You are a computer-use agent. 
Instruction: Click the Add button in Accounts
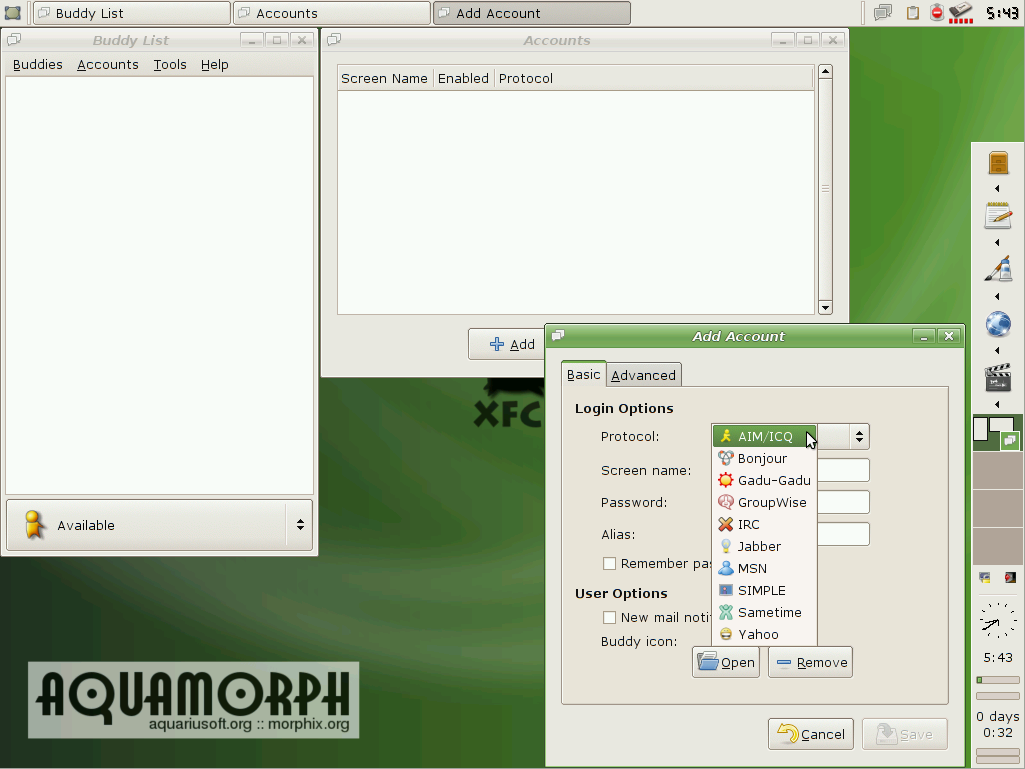coord(511,344)
